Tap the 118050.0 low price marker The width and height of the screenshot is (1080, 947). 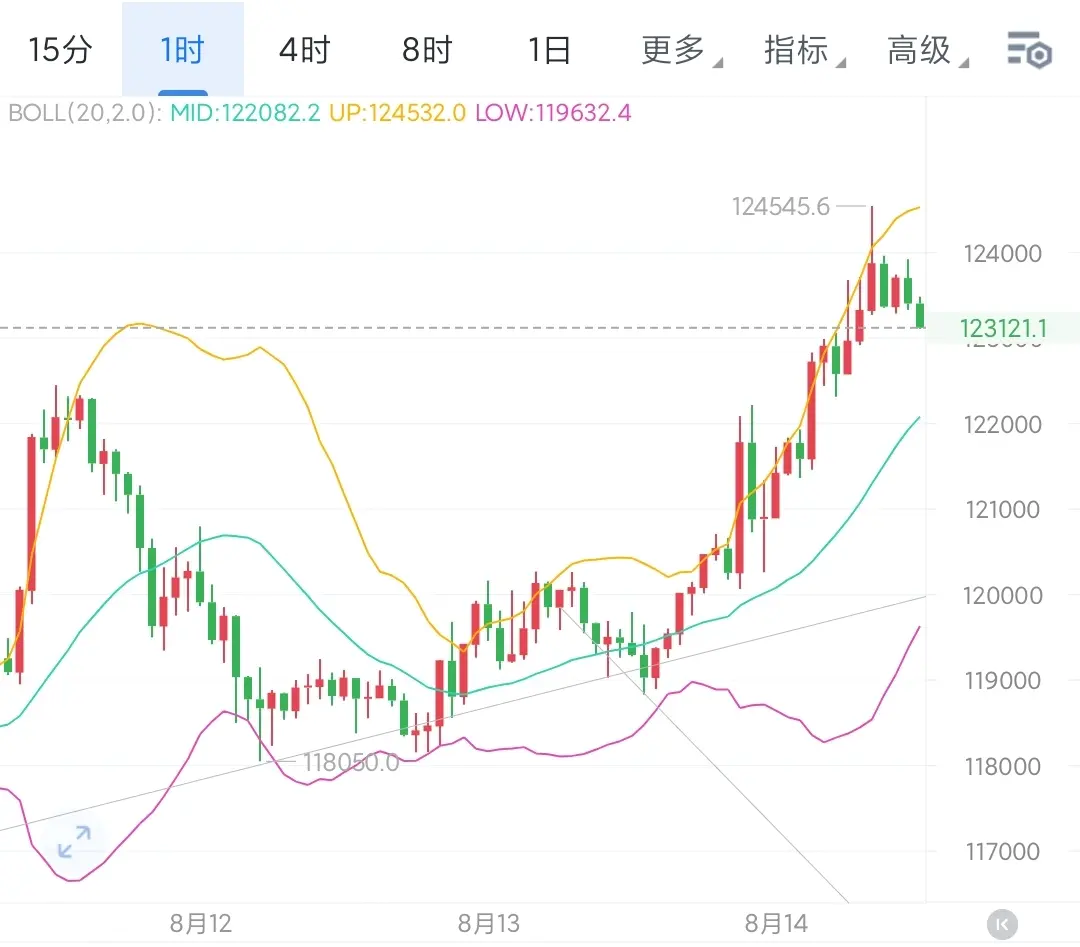351,762
